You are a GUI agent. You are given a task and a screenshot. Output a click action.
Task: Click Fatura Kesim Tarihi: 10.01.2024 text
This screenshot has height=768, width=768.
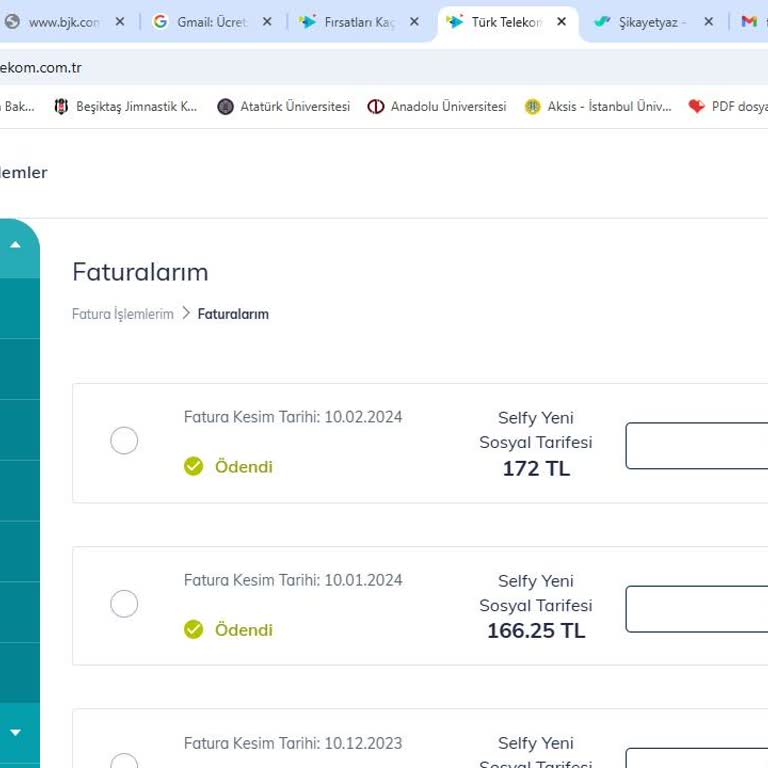pos(293,580)
